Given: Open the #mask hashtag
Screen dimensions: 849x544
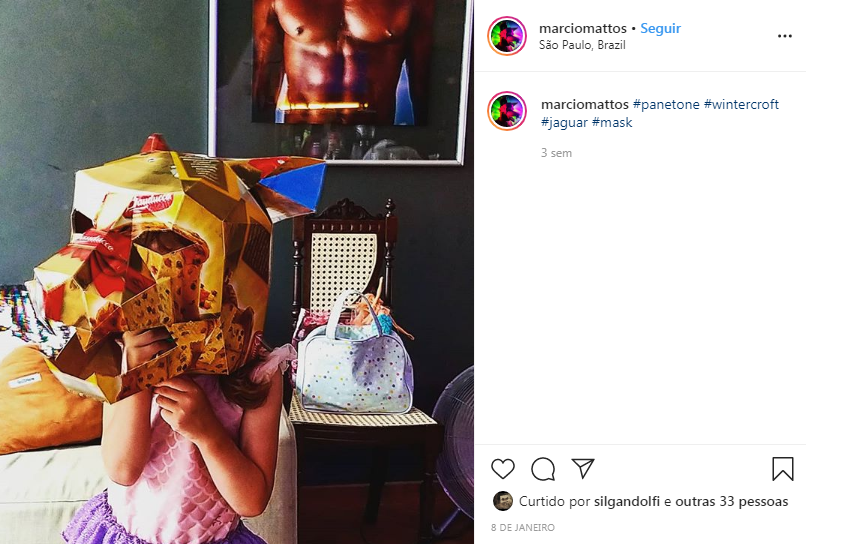Looking at the screenshot, I should [612, 122].
